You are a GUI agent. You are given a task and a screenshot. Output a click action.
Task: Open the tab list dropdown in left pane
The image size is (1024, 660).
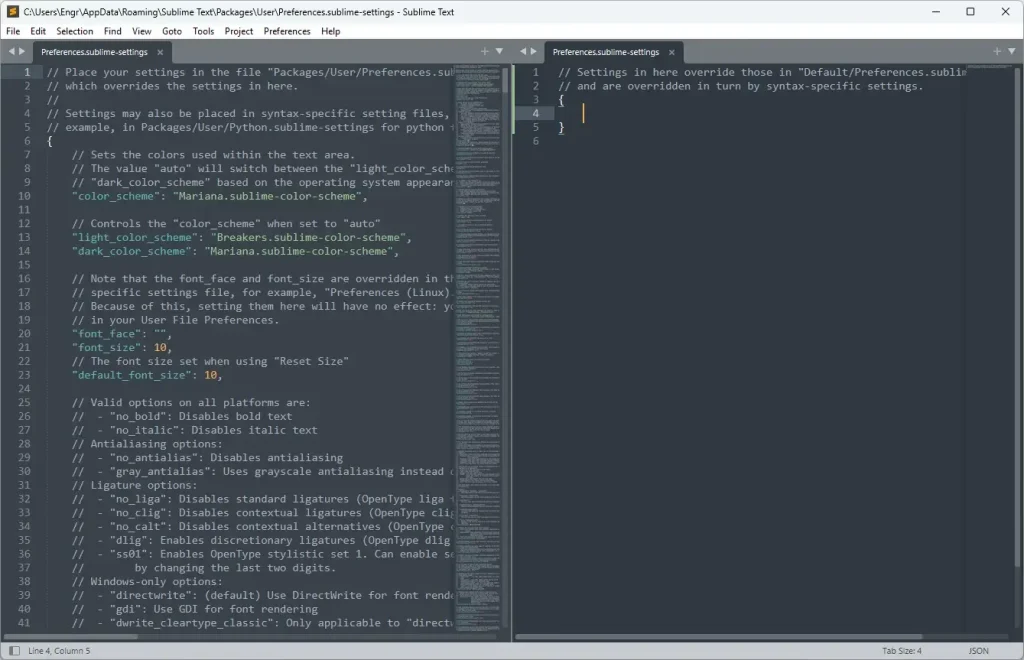(x=500, y=51)
